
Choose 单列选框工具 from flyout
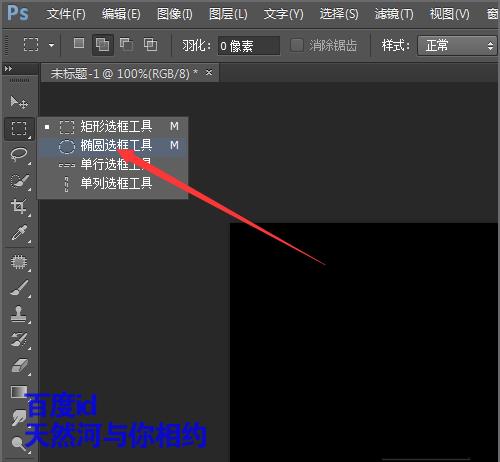[x=113, y=183]
